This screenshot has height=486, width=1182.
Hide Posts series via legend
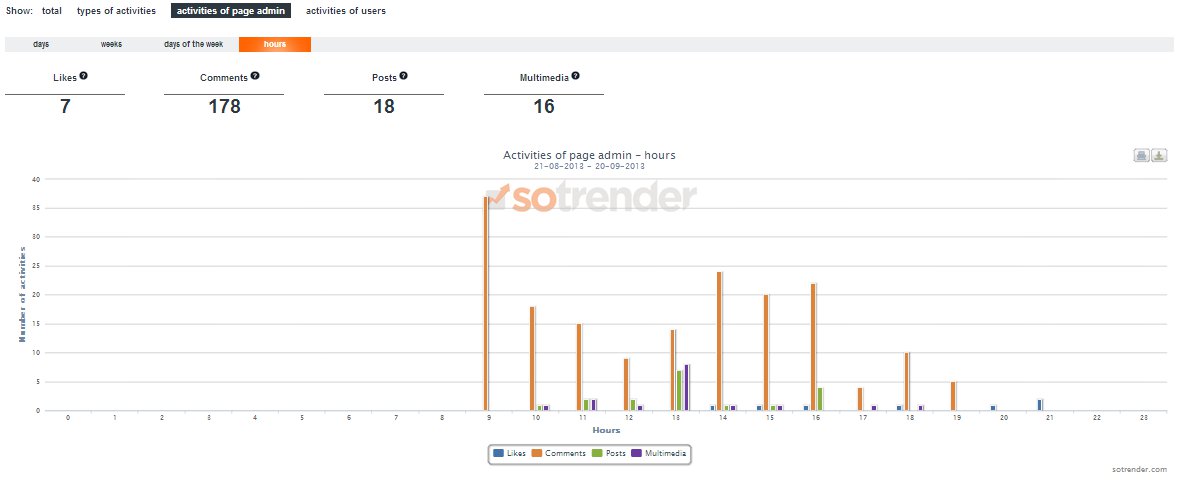(x=613, y=454)
